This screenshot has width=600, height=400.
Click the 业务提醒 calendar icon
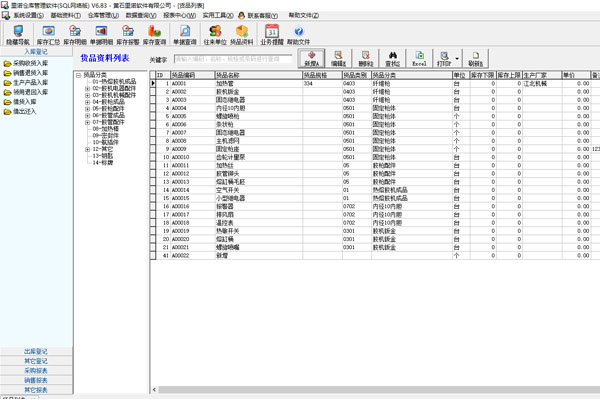coord(272,36)
